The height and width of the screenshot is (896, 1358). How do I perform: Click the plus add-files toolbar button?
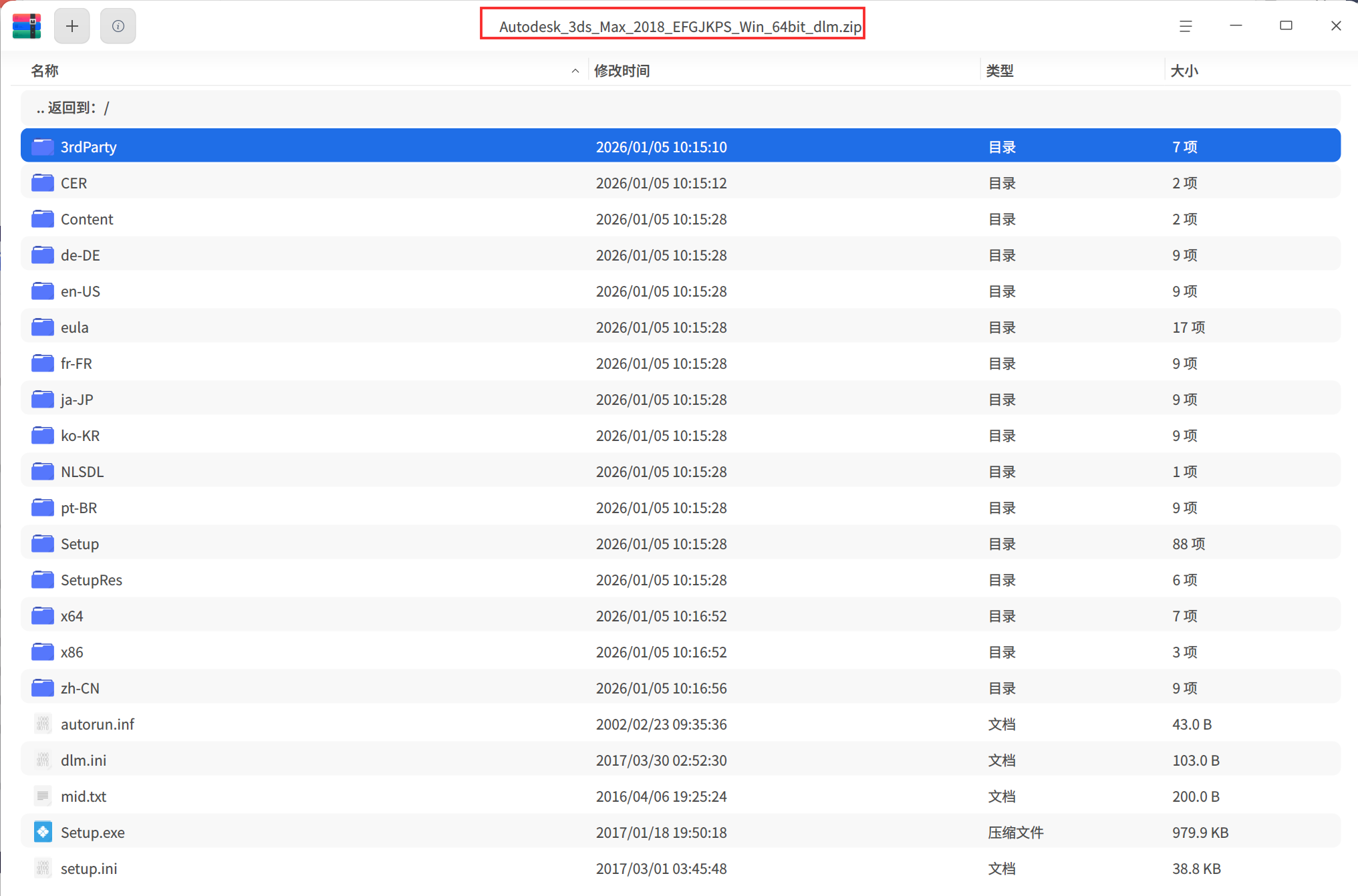pos(72,26)
